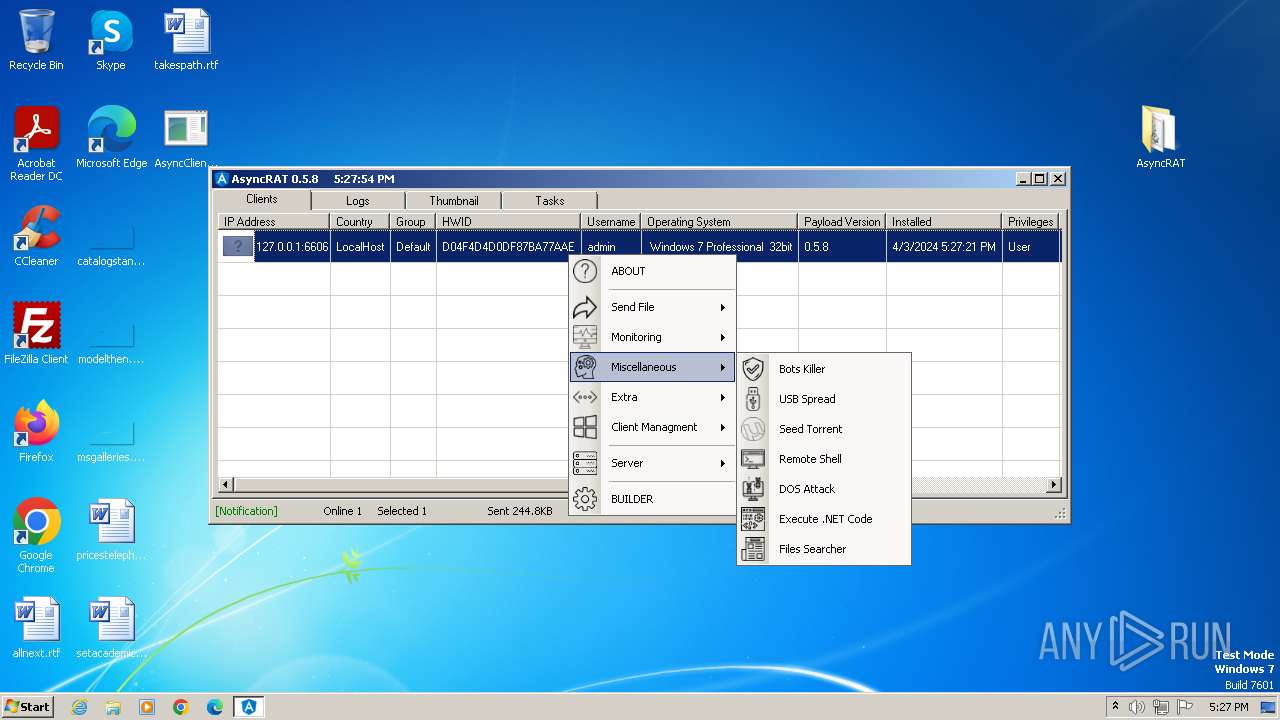Screen dimensions: 1280x720
Task: Switch to the Thumbnail tab
Action: [x=454, y=201]
